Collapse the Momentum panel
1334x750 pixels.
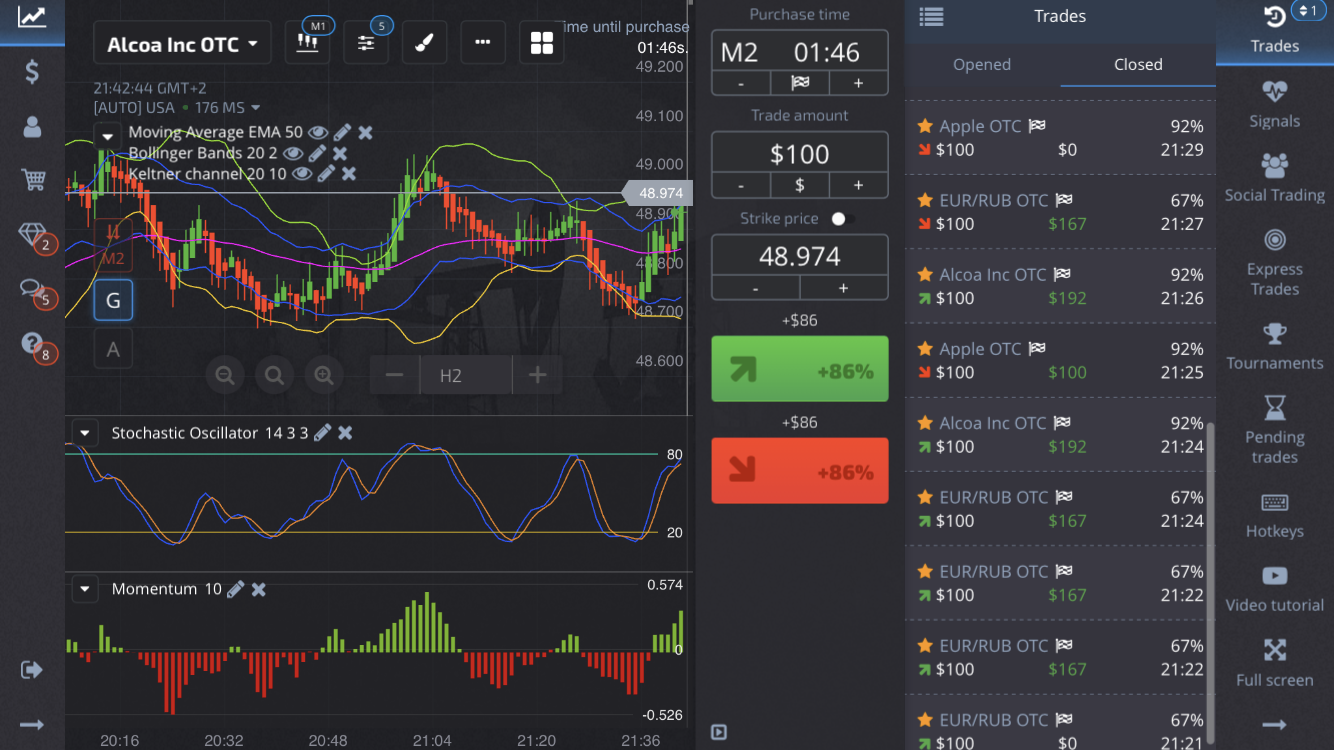(x=85, y=589)
